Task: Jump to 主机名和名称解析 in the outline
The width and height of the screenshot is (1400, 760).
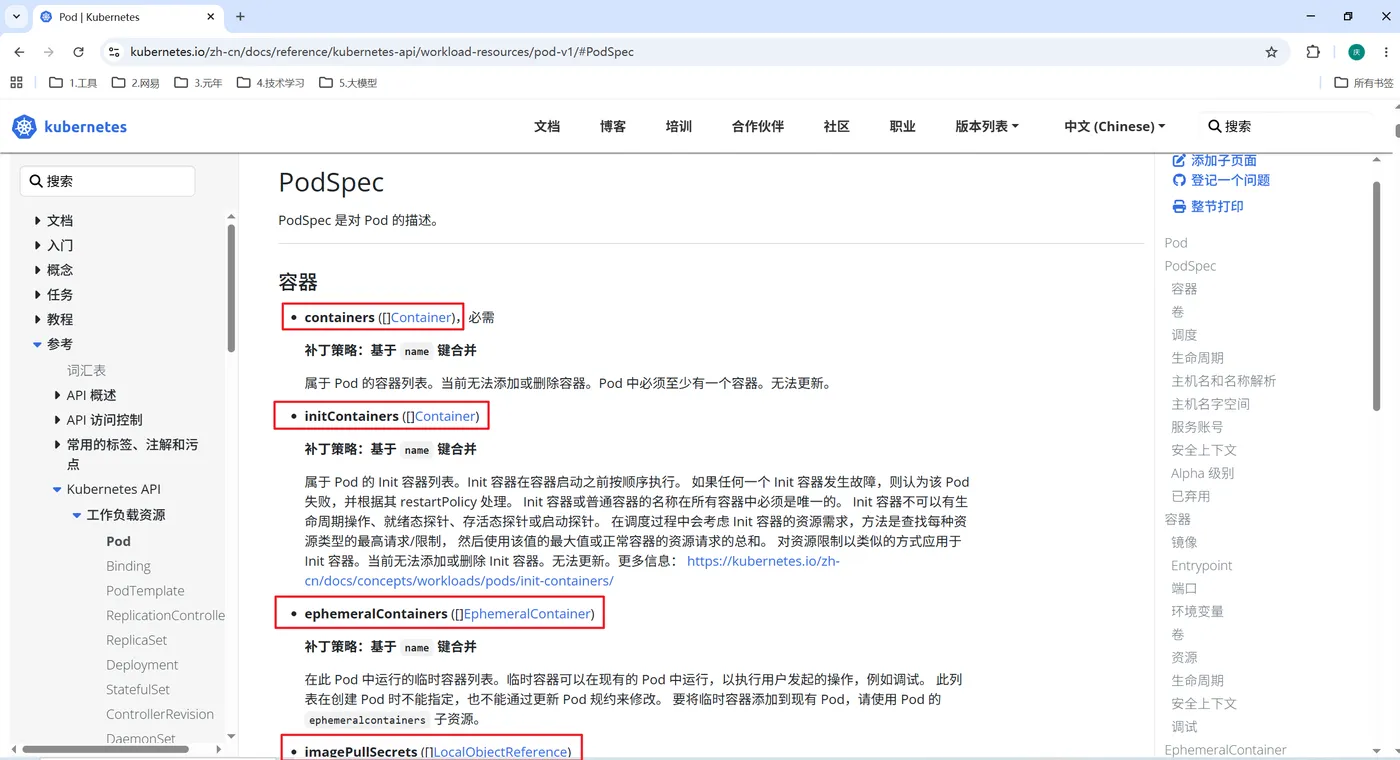Action: coord(1223,381)
